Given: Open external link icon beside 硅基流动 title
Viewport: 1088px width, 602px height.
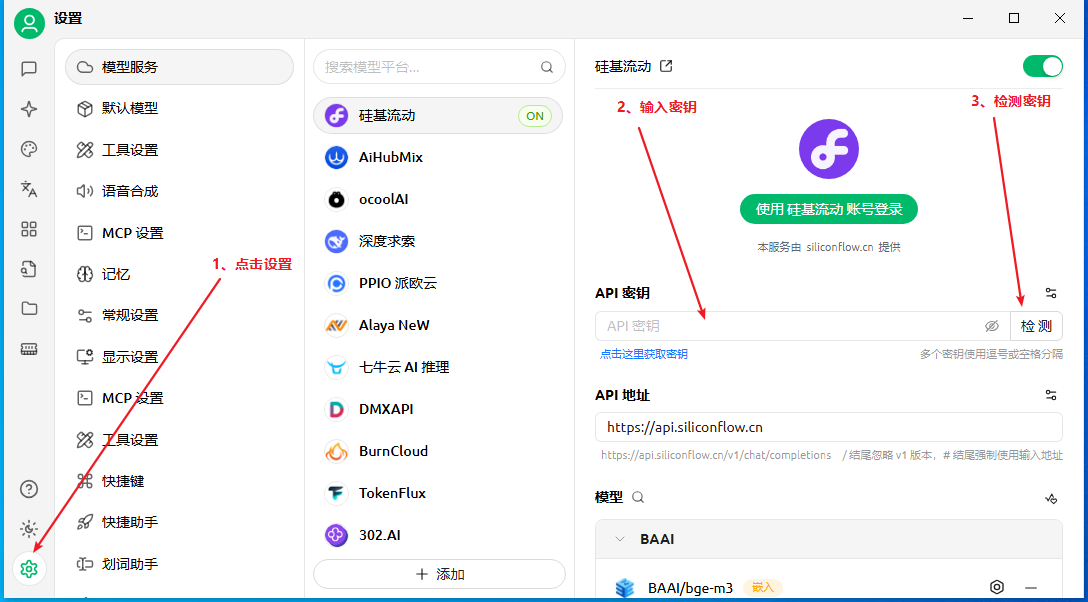Looking at the screenshot, I should point(667,67).
